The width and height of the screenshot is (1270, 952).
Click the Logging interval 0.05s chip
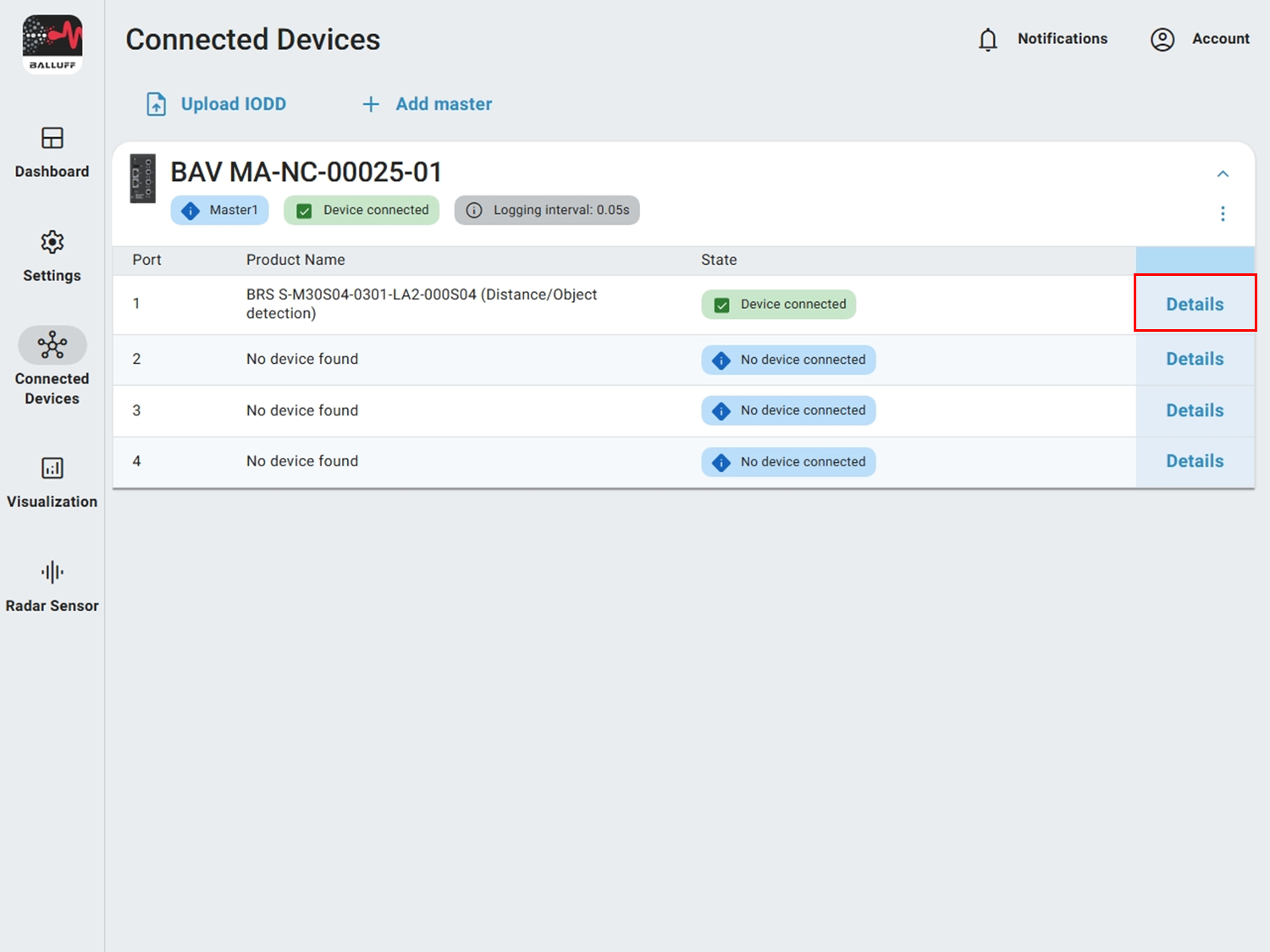click(x=547, y=211)
